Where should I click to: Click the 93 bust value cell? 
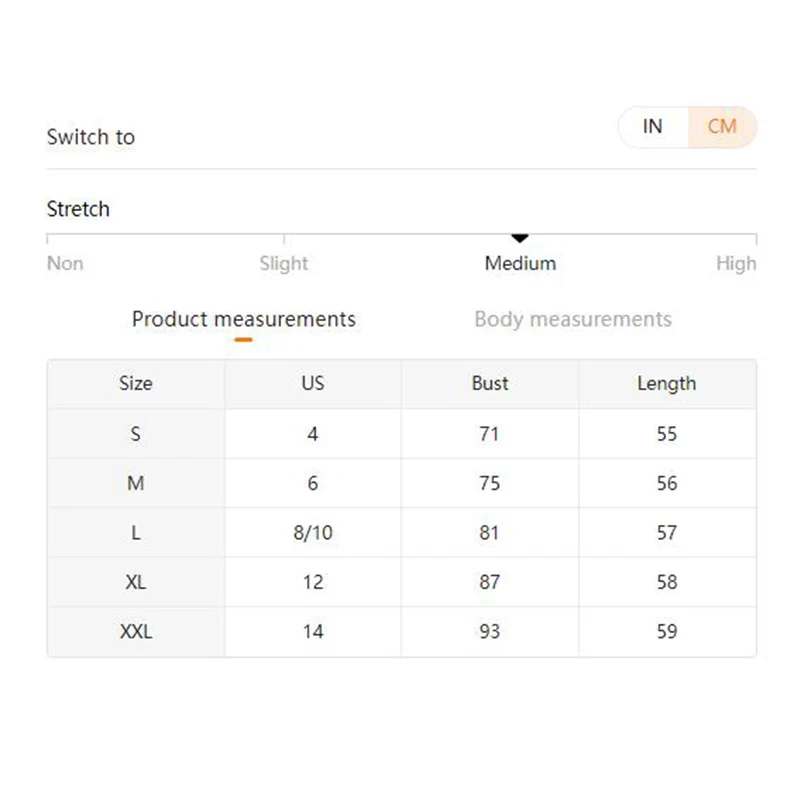[490, 632]
